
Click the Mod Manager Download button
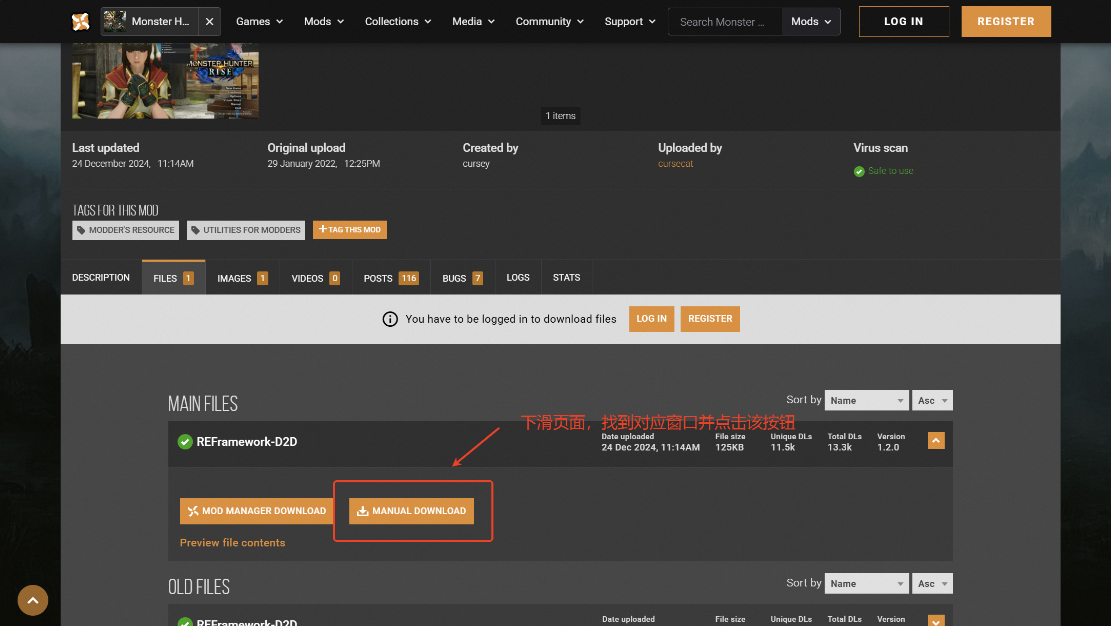coord(256,511)
